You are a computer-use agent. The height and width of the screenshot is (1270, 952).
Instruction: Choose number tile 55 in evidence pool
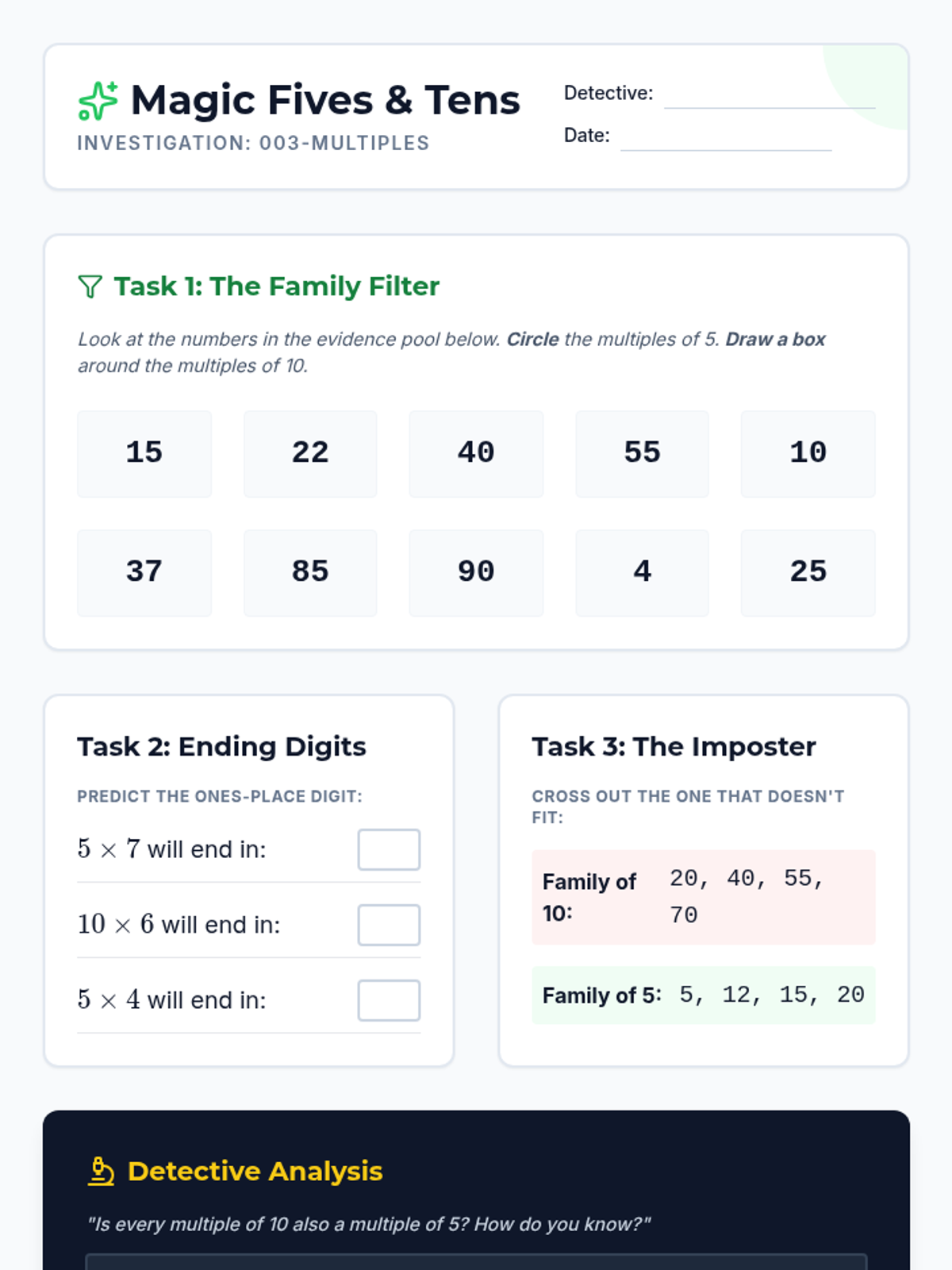(x=642, y=453)
